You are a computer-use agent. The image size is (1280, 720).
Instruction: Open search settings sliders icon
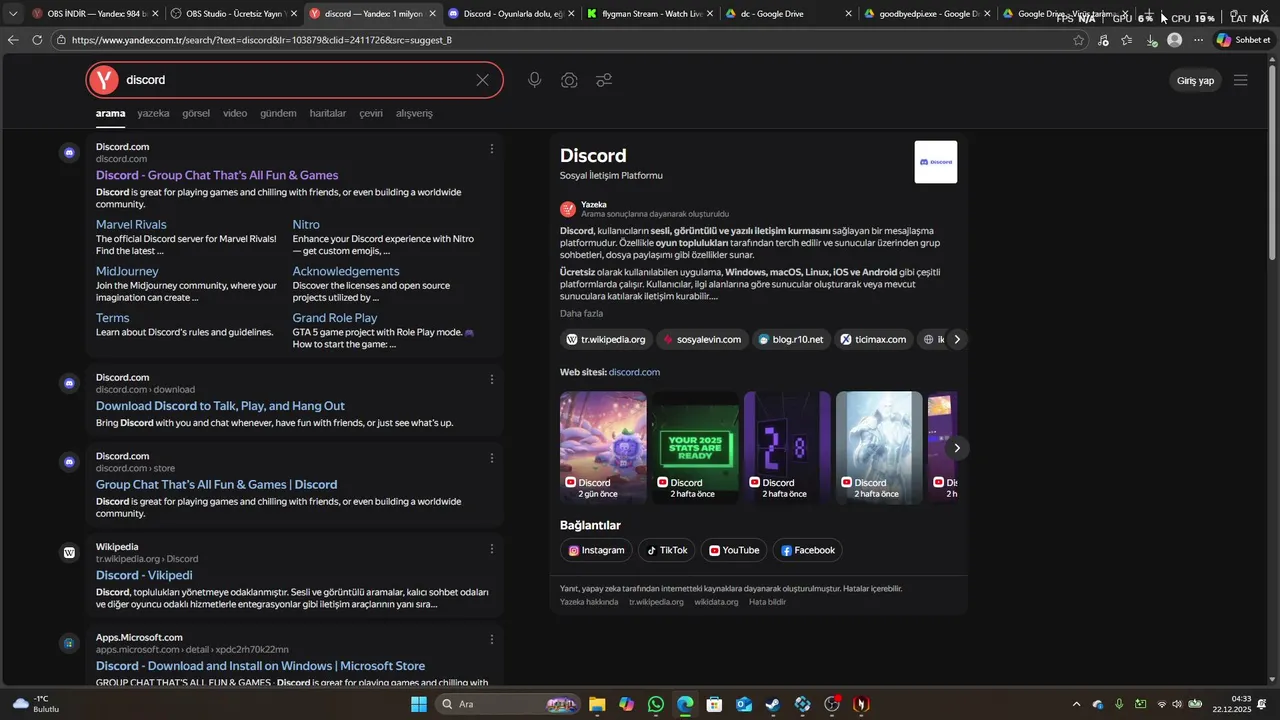(604, 80)
